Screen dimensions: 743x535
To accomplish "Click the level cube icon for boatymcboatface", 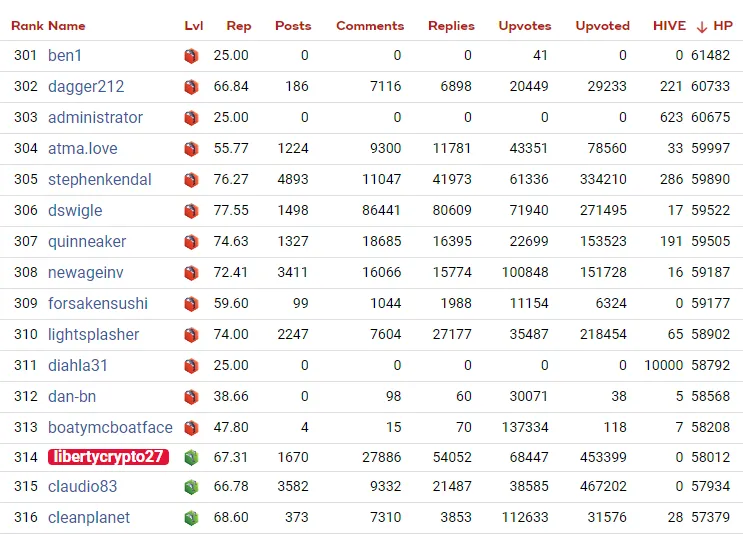I will [191, 428].
